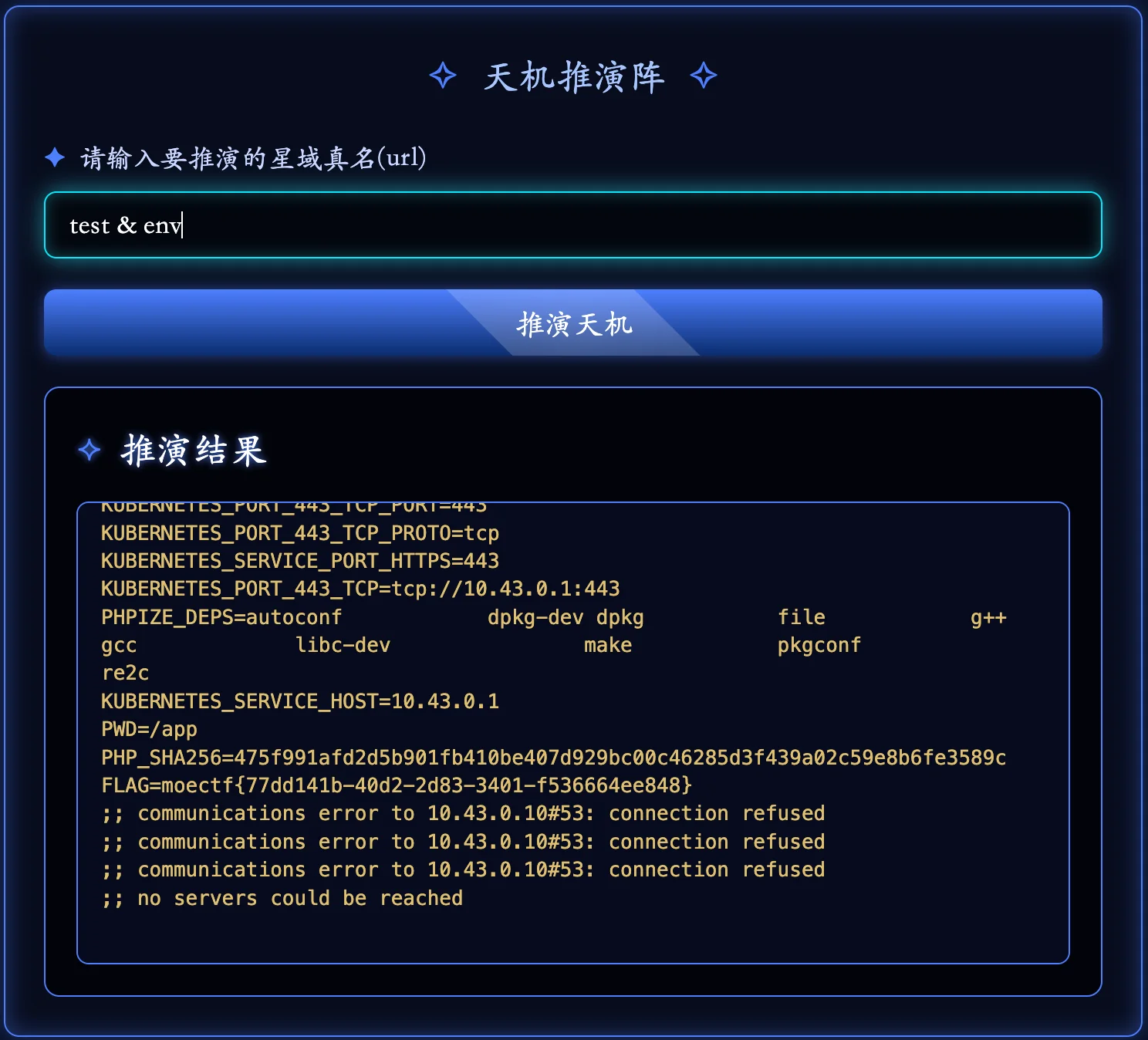Screen dimensions: 1148x1040
Task: Click the KUBERNETES_SERVICE_HOST=10.43.0.1 line
Action: [300, 701]
